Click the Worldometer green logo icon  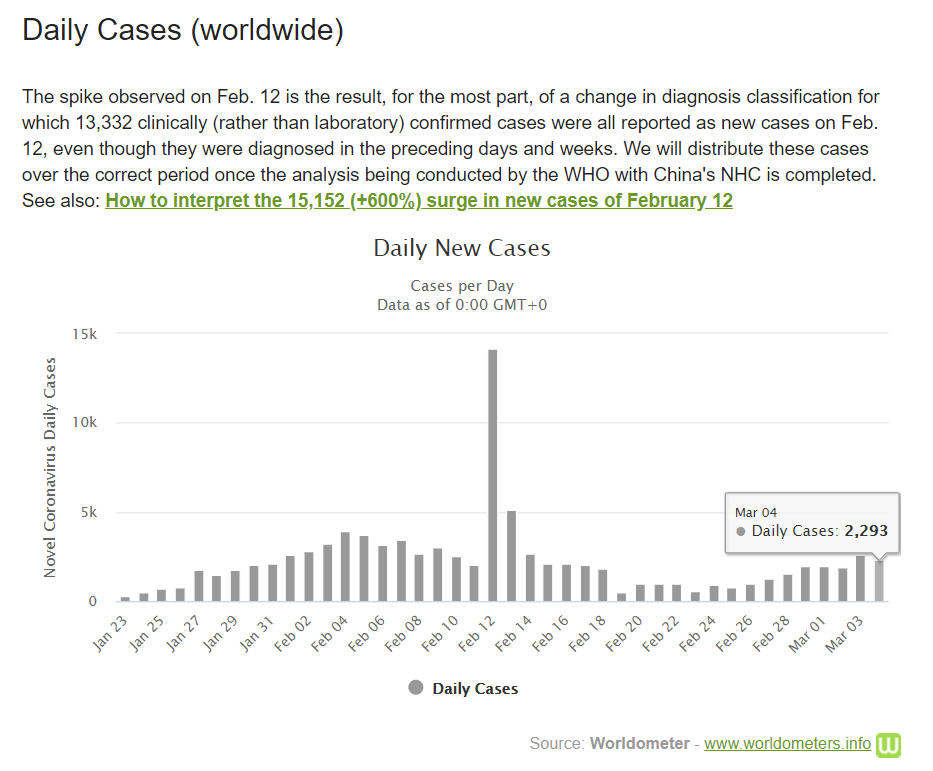coord(889,744)
